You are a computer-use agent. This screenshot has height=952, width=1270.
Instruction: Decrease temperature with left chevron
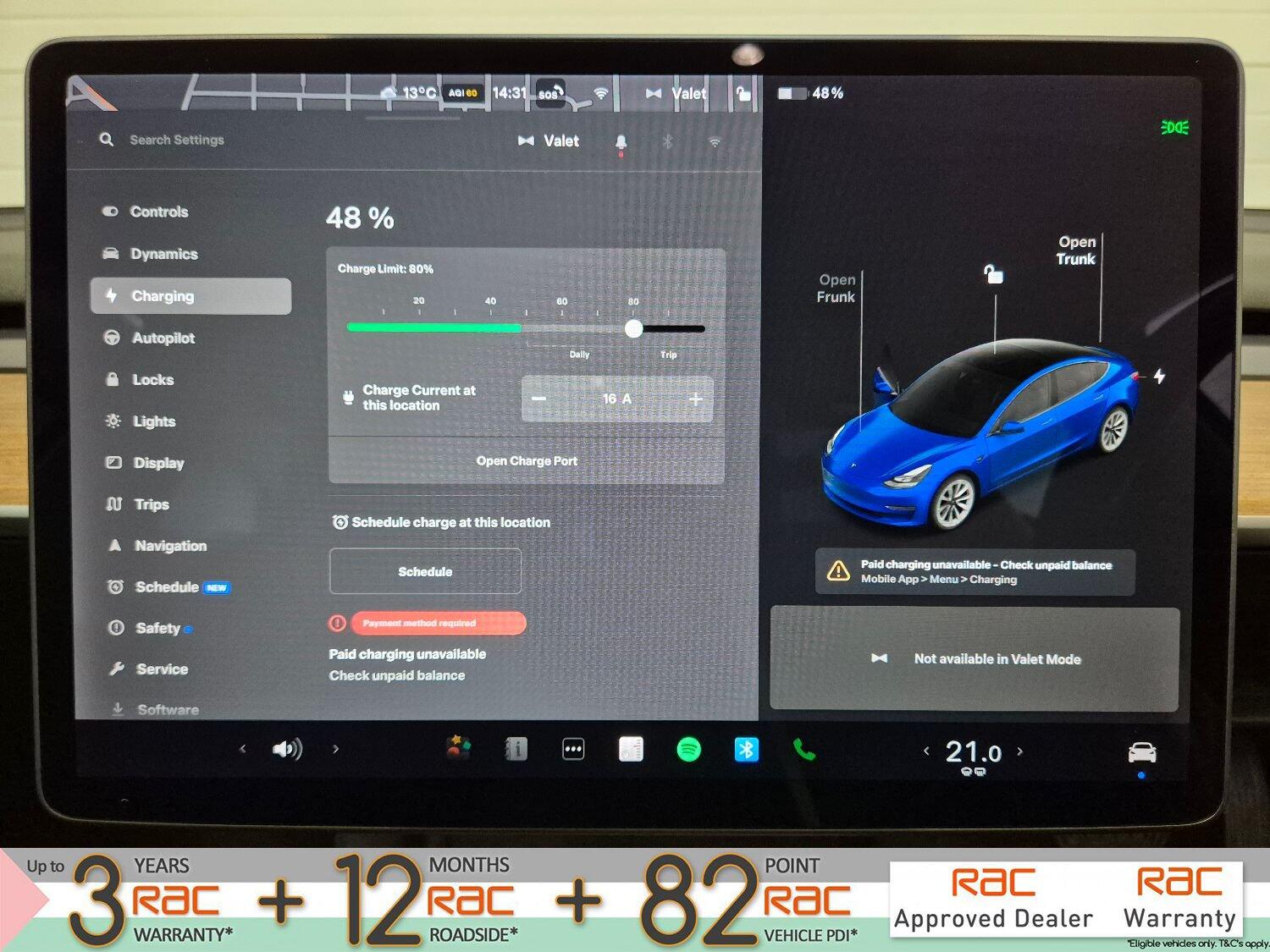[926, 751]
